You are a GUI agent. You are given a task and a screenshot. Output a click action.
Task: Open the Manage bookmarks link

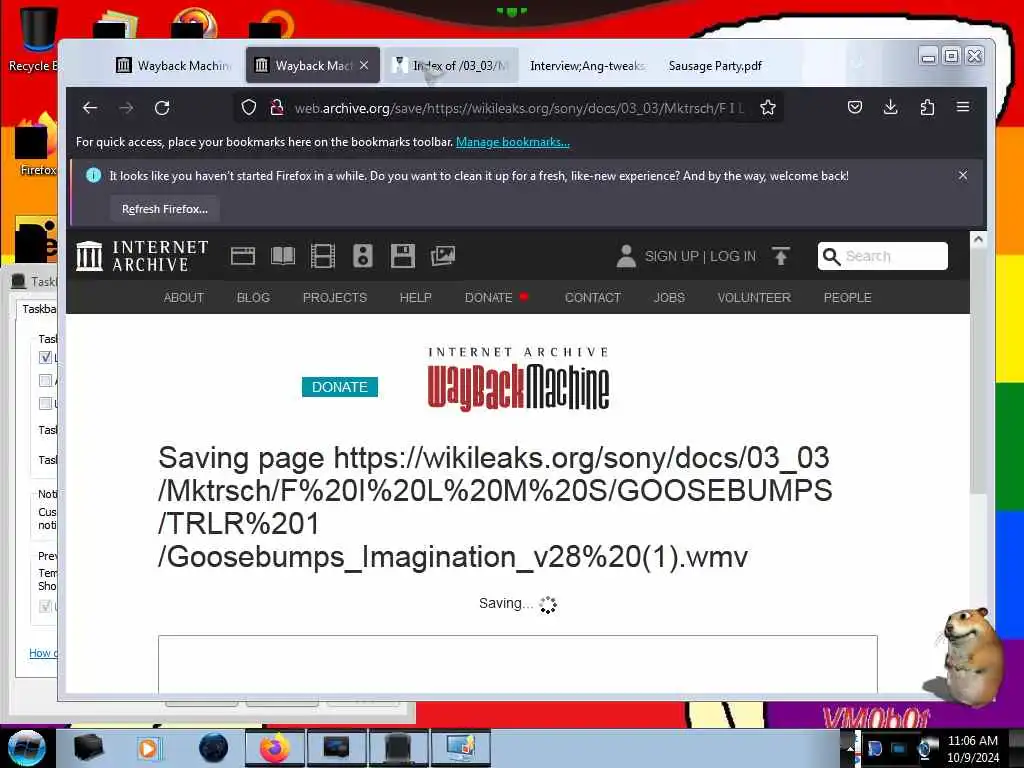(513, 142)
